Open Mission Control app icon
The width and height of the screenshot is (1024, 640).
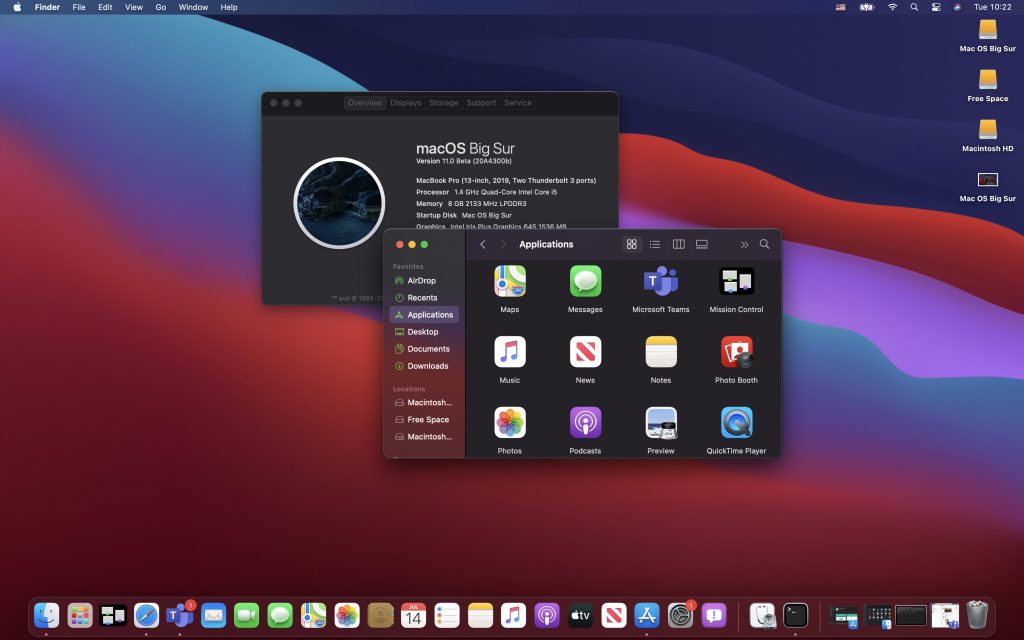[736, 282]
